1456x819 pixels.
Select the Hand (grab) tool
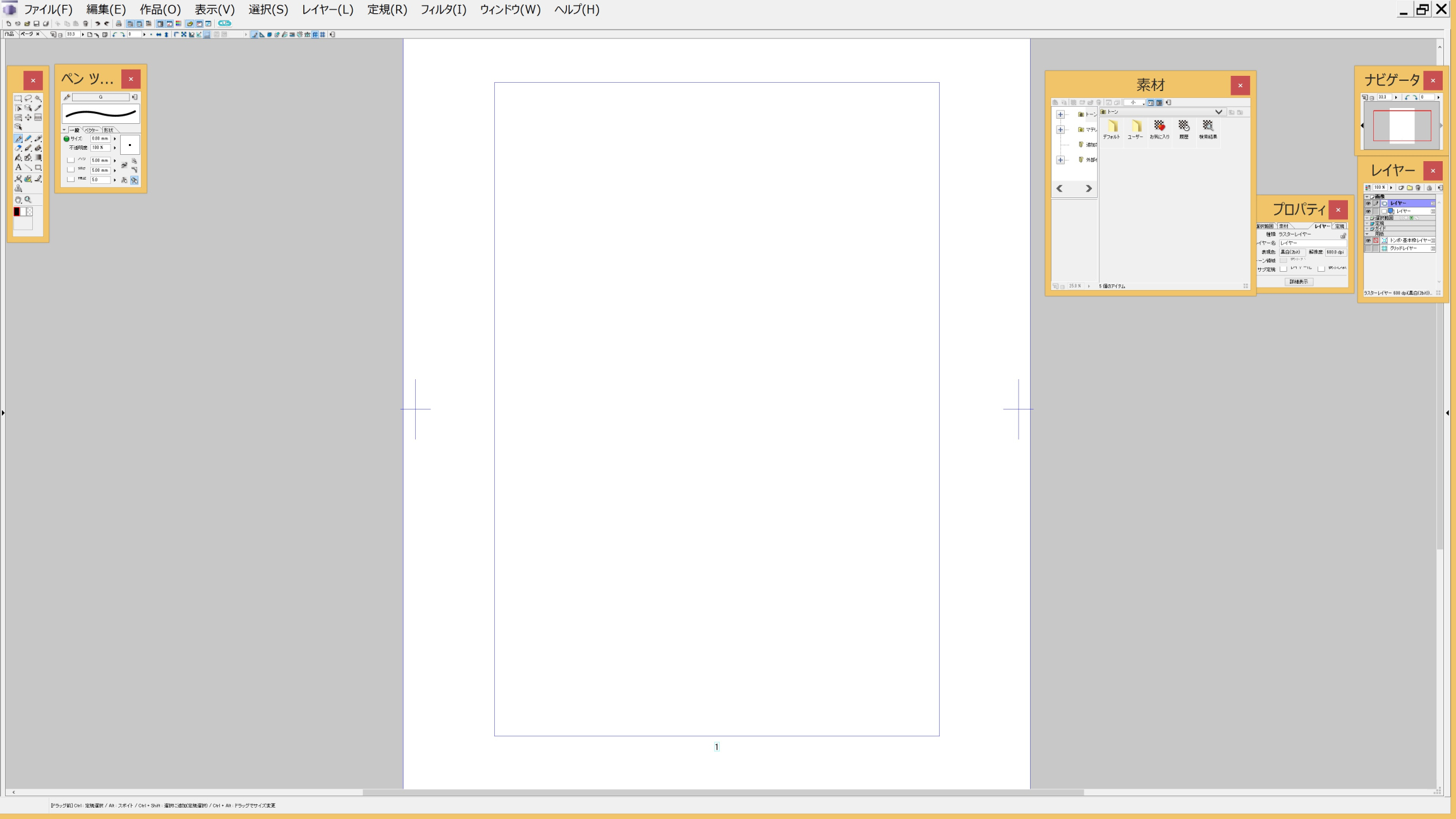click(18, 200)
